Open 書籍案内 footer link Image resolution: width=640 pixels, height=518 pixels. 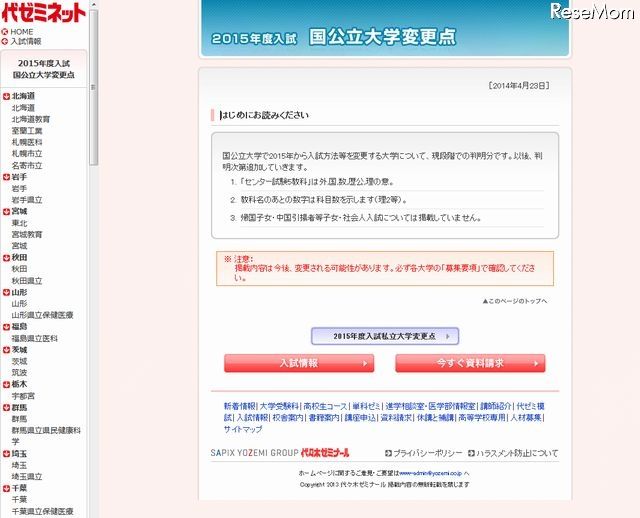[324, 418]
